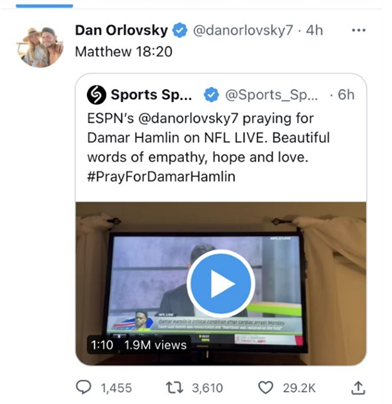Click the @danorlovsky7 mention in quoted tweet
Screen dimensions: 392x404
coord(188,118)
